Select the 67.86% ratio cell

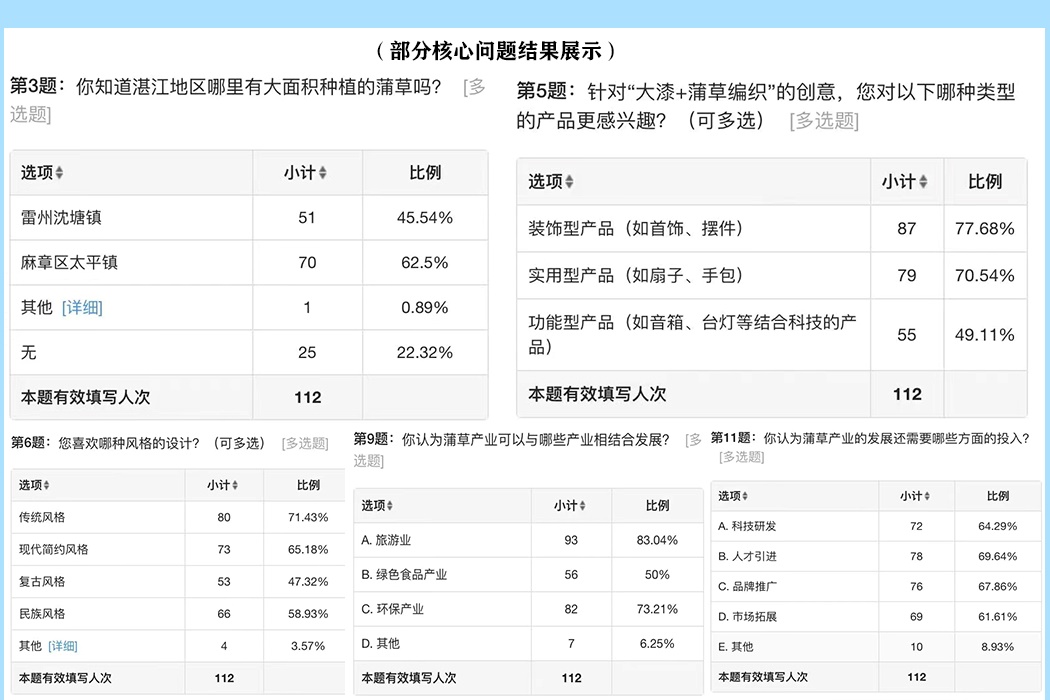coord(998,587)
